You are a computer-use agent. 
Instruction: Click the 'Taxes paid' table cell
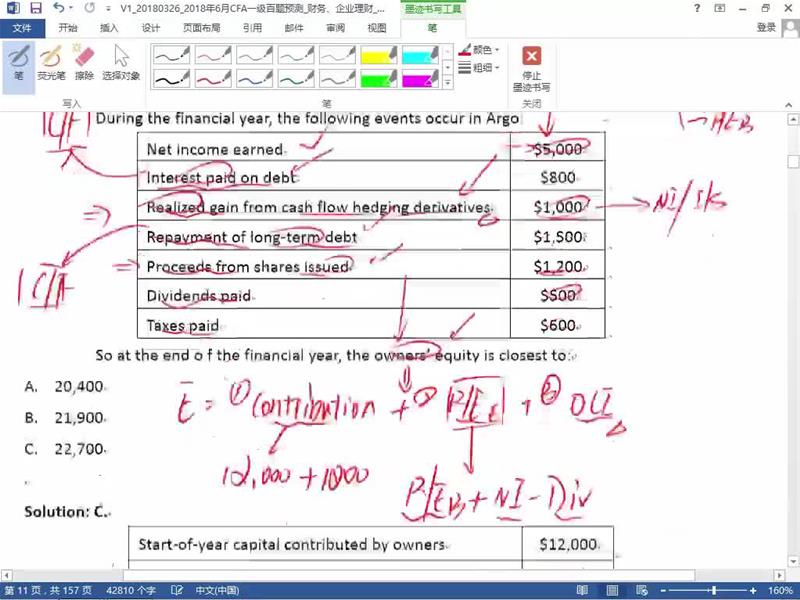tap(323, 325)
